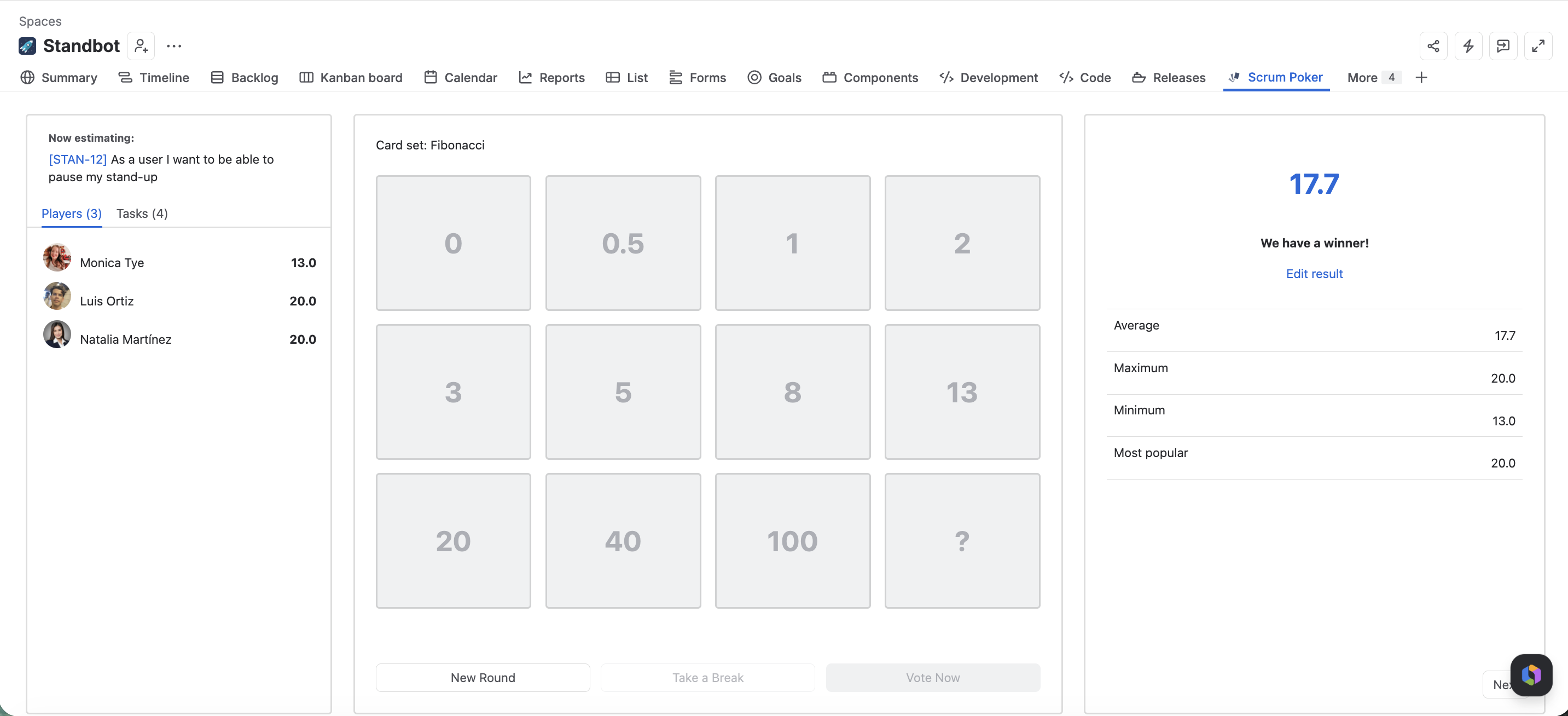
Task: Go to the List tab
Action: (627, 77)
